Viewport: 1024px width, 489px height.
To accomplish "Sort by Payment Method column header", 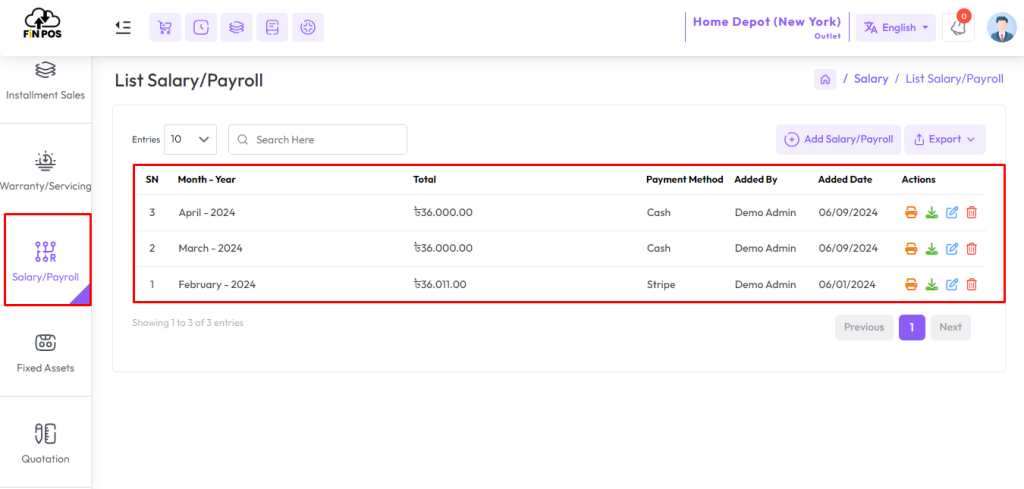I will [x=684, y=180].
